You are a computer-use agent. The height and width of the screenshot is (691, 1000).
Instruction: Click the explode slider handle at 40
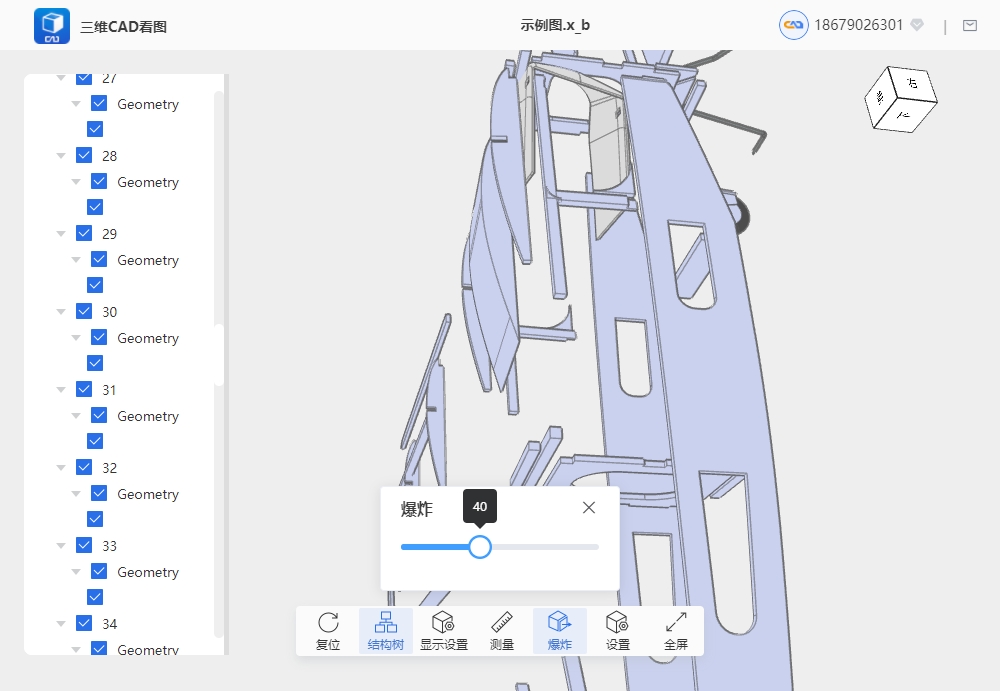480,547
